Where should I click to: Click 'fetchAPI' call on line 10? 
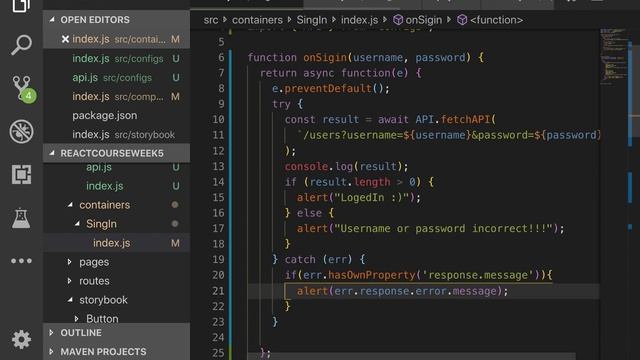point(465,120)
